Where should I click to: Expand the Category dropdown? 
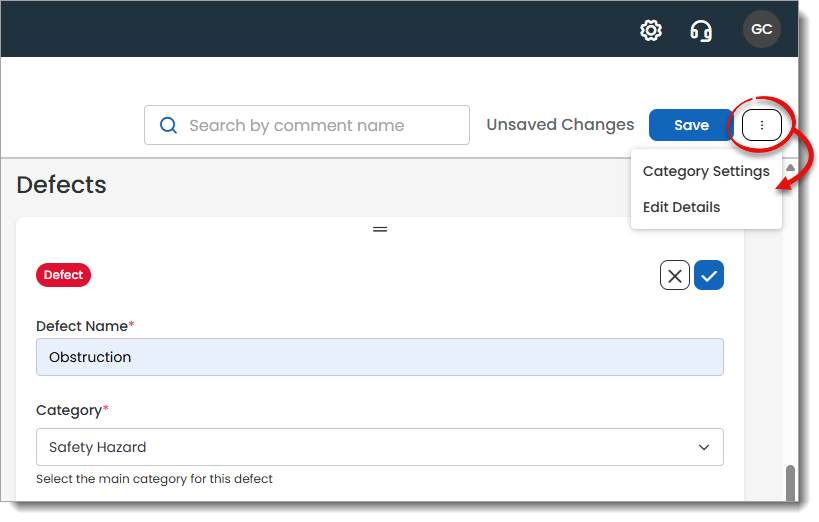379,447
